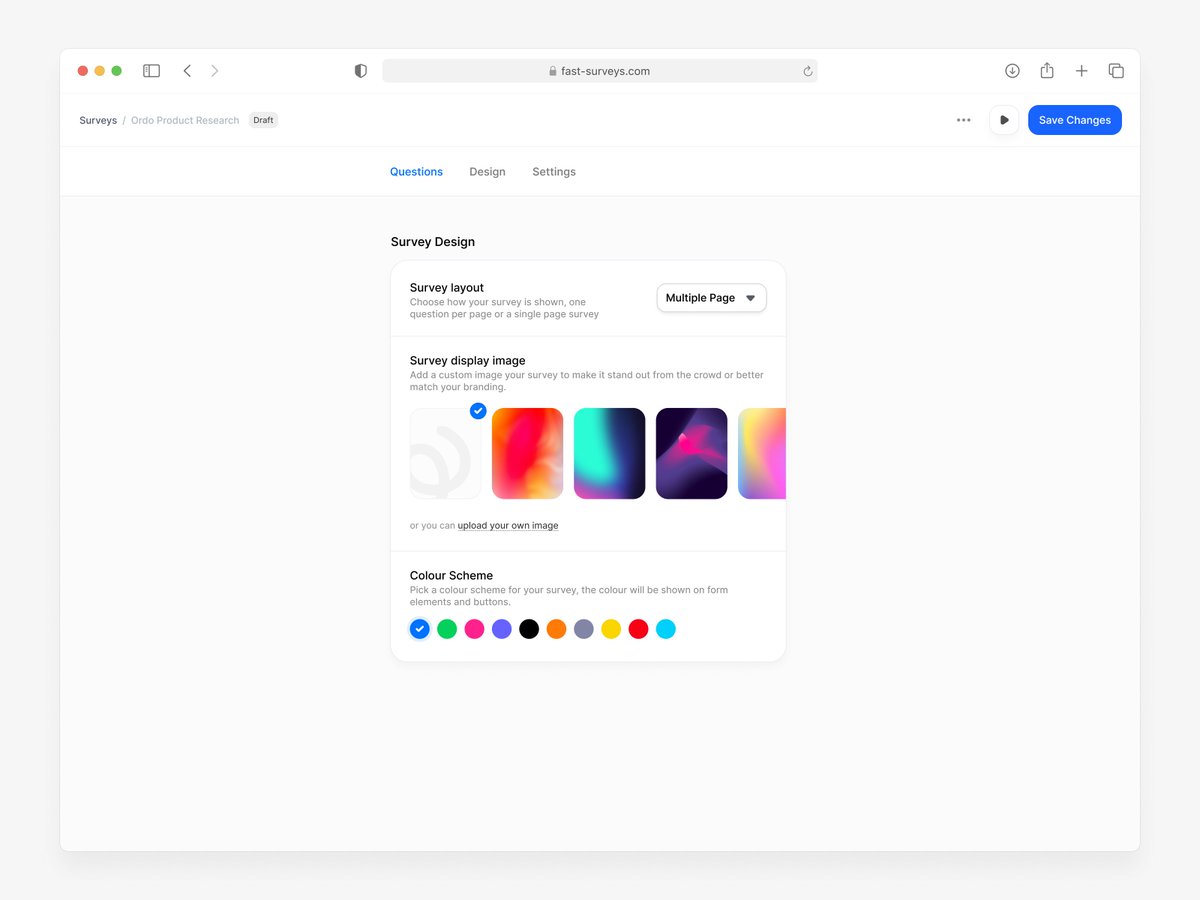This screenshot has height=900, width=1200.
Task: Open the browser downloads icon
Action: pyautogui.click(x=1012, y=71)
